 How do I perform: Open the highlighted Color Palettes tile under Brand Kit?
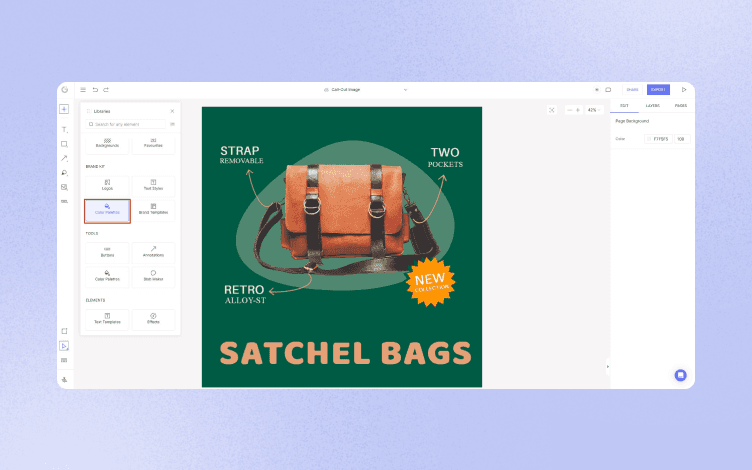tap(107, 211)
